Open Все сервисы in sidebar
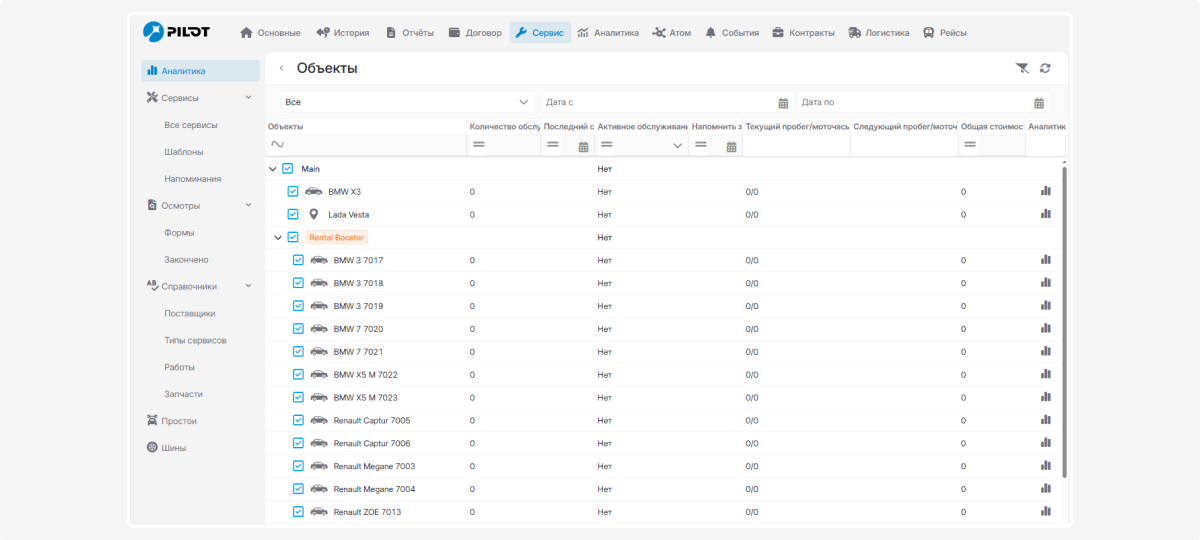1200x540 pixels. [191, 125]
